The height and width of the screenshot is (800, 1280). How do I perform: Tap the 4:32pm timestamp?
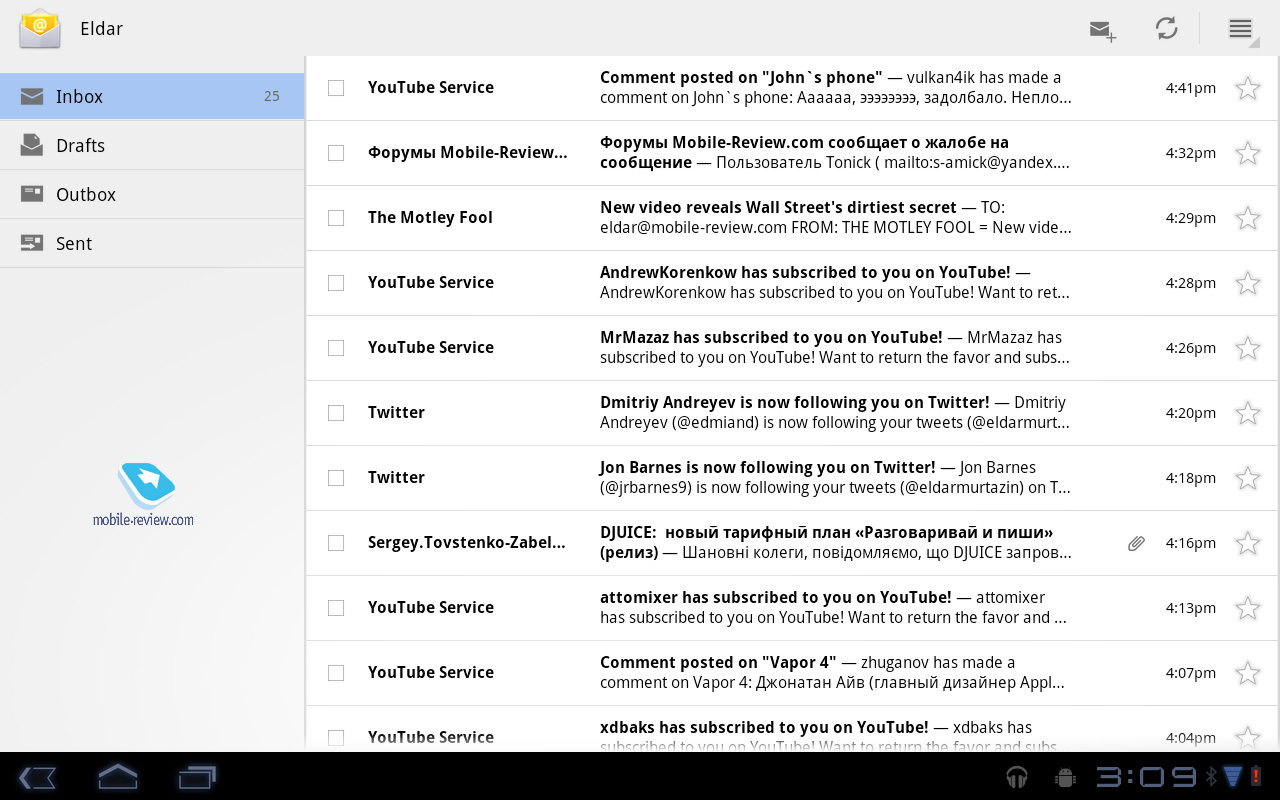point(1191,153)
